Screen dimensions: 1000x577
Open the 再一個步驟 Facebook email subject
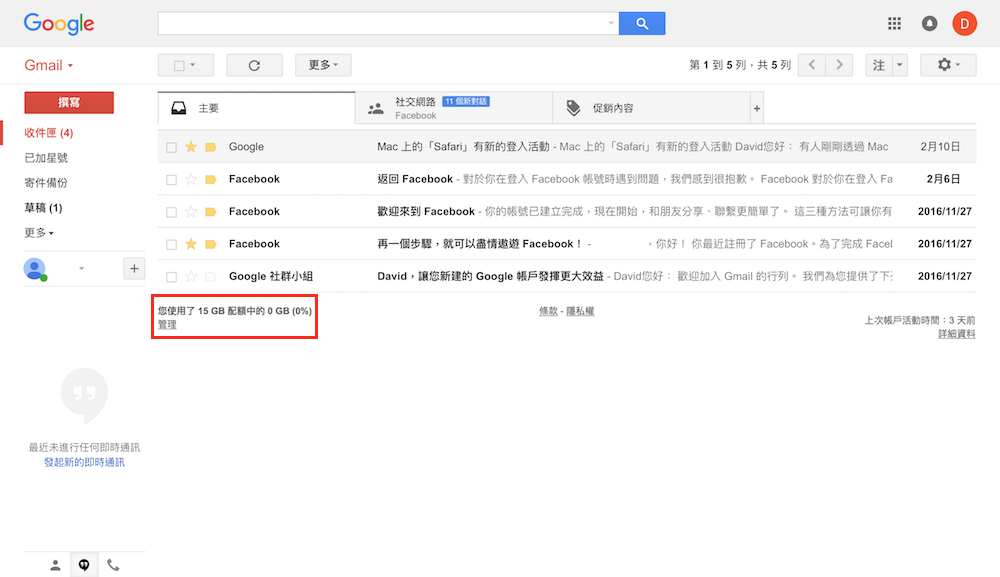click(x=479, y=244)
